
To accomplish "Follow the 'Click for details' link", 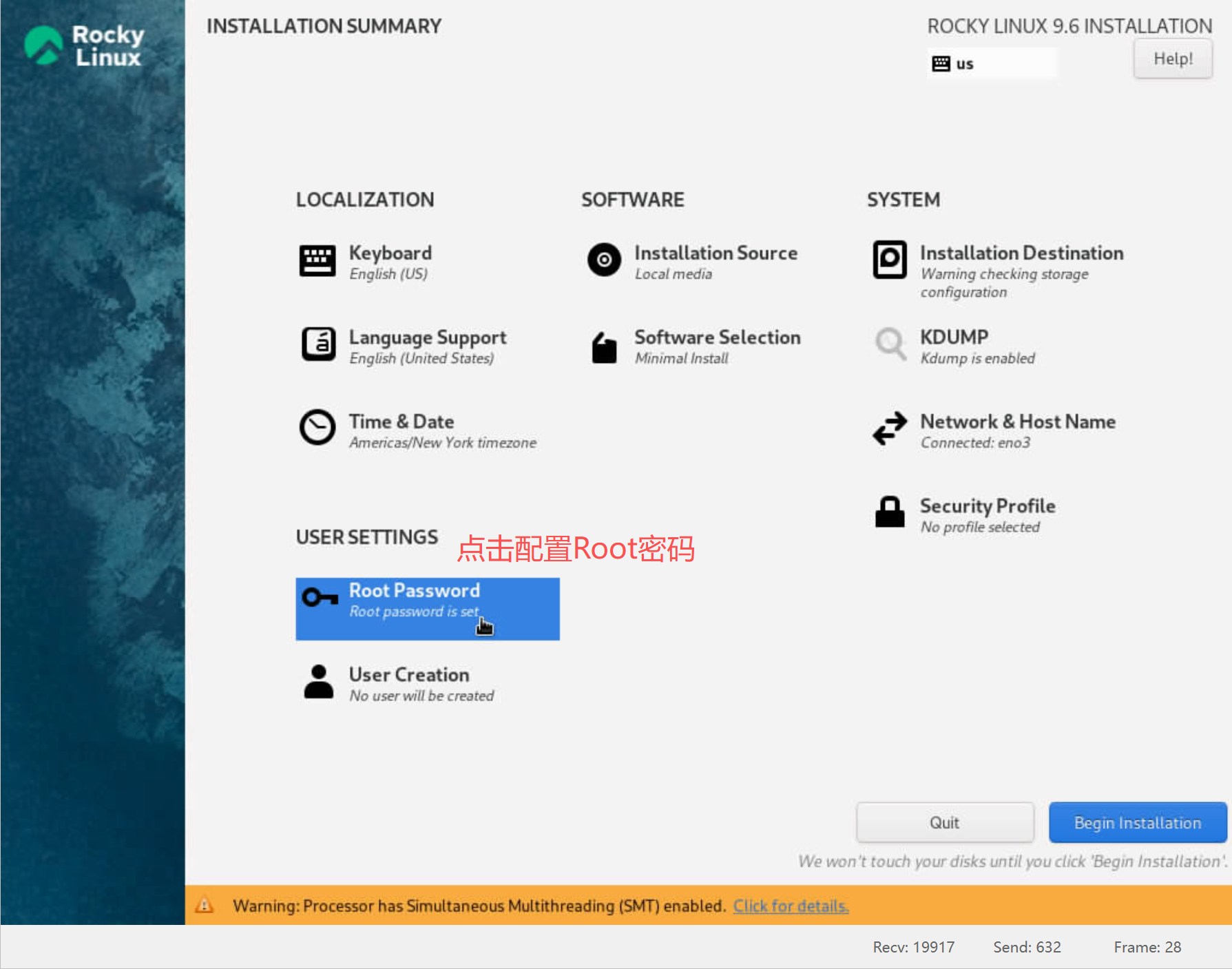I will [x=791, y=906].
